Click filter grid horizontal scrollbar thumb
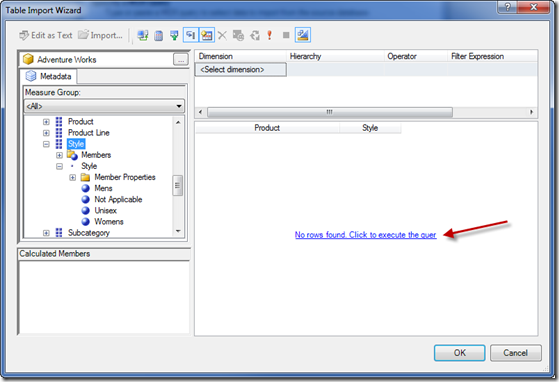Screen dimensions: 559x382 [330, 112]
